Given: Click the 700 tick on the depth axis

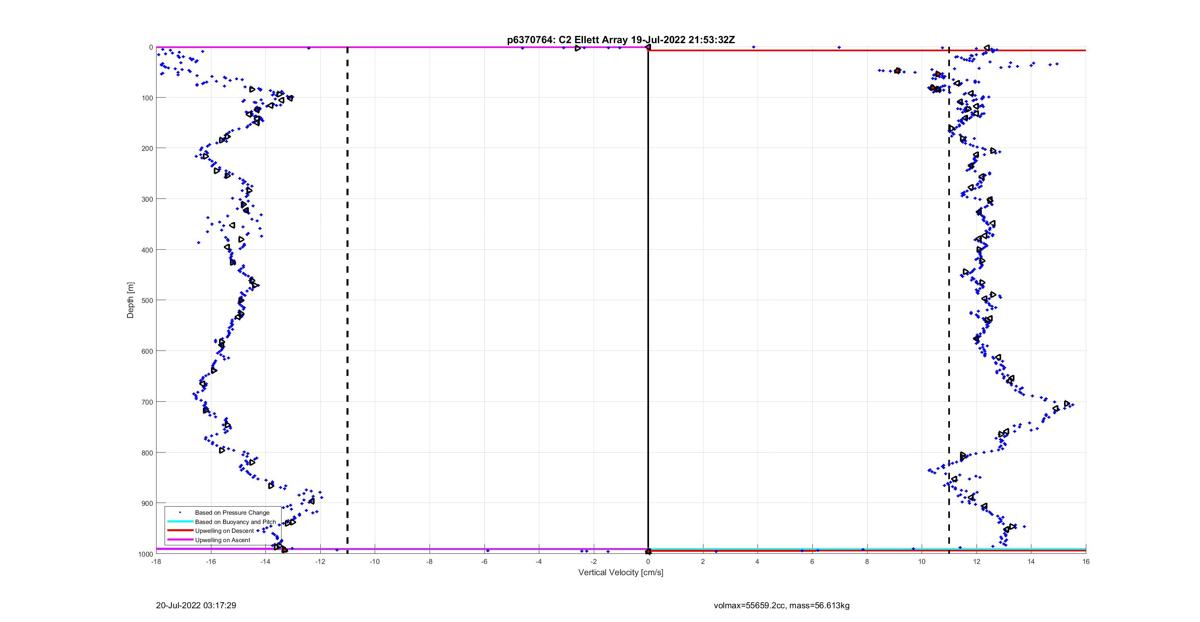Looking at the screenshot, I should pos(146,402).
